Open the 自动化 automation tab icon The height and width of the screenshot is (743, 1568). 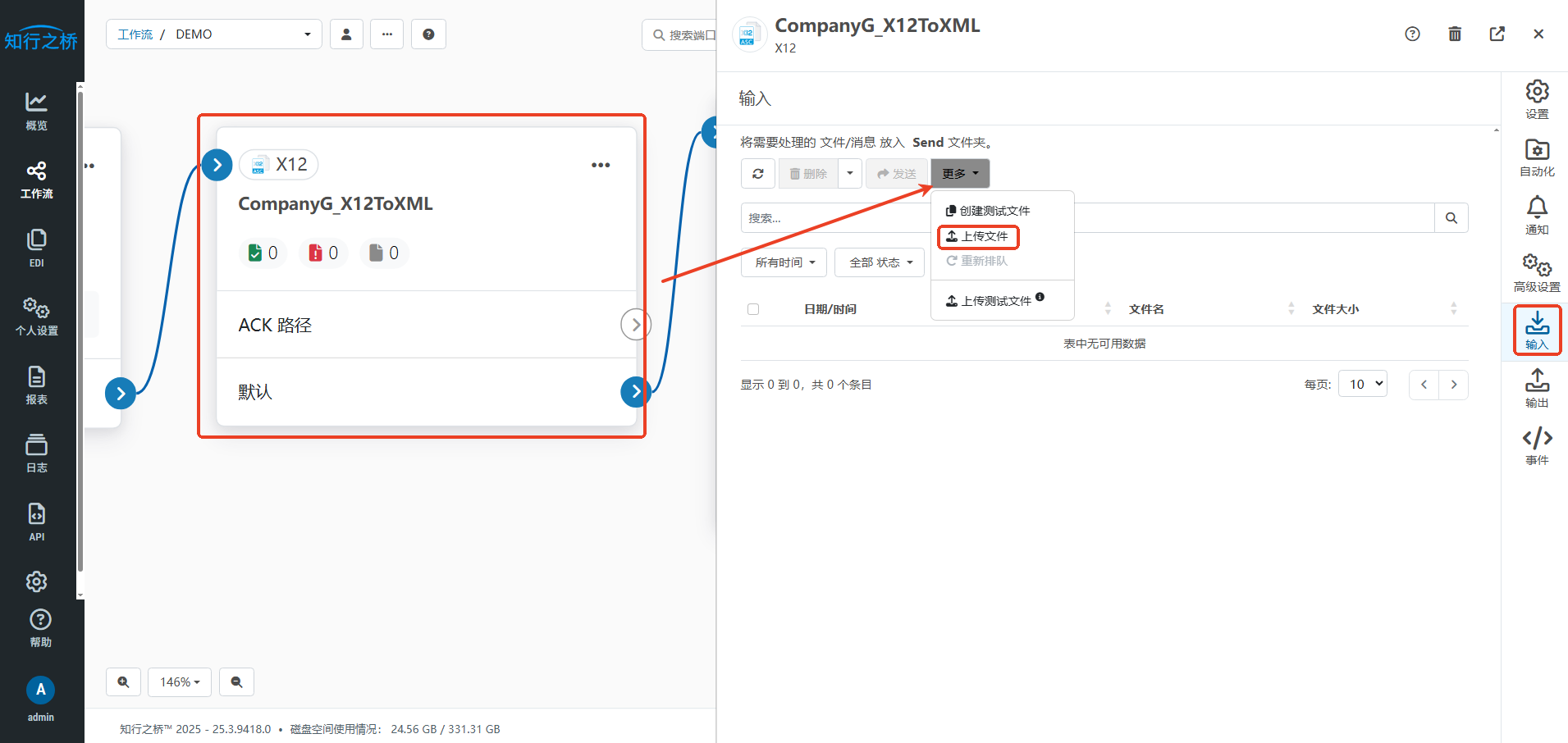coord(1536,157)
